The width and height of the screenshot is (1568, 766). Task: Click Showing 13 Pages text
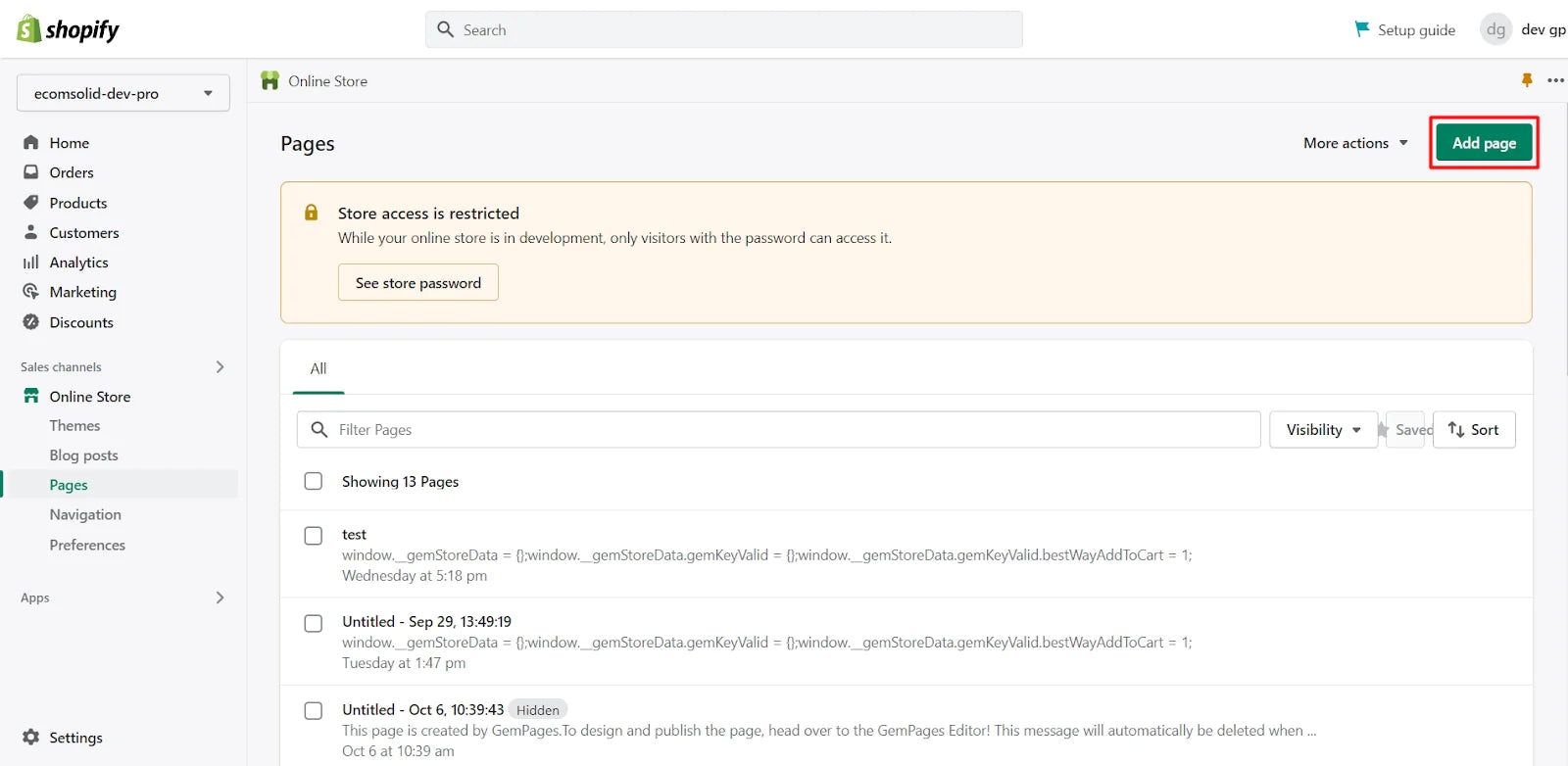click(400, 481)
